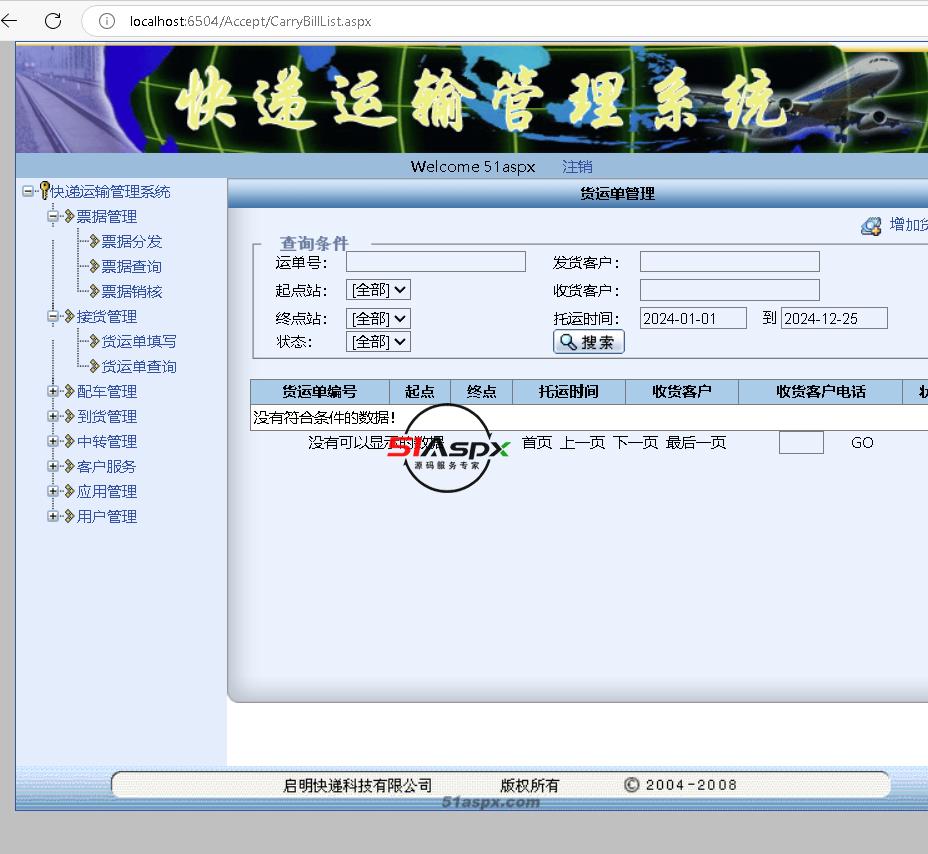Click the browser back arrow
This screenshot has height=854, width=928.
[x=9, y=21]
